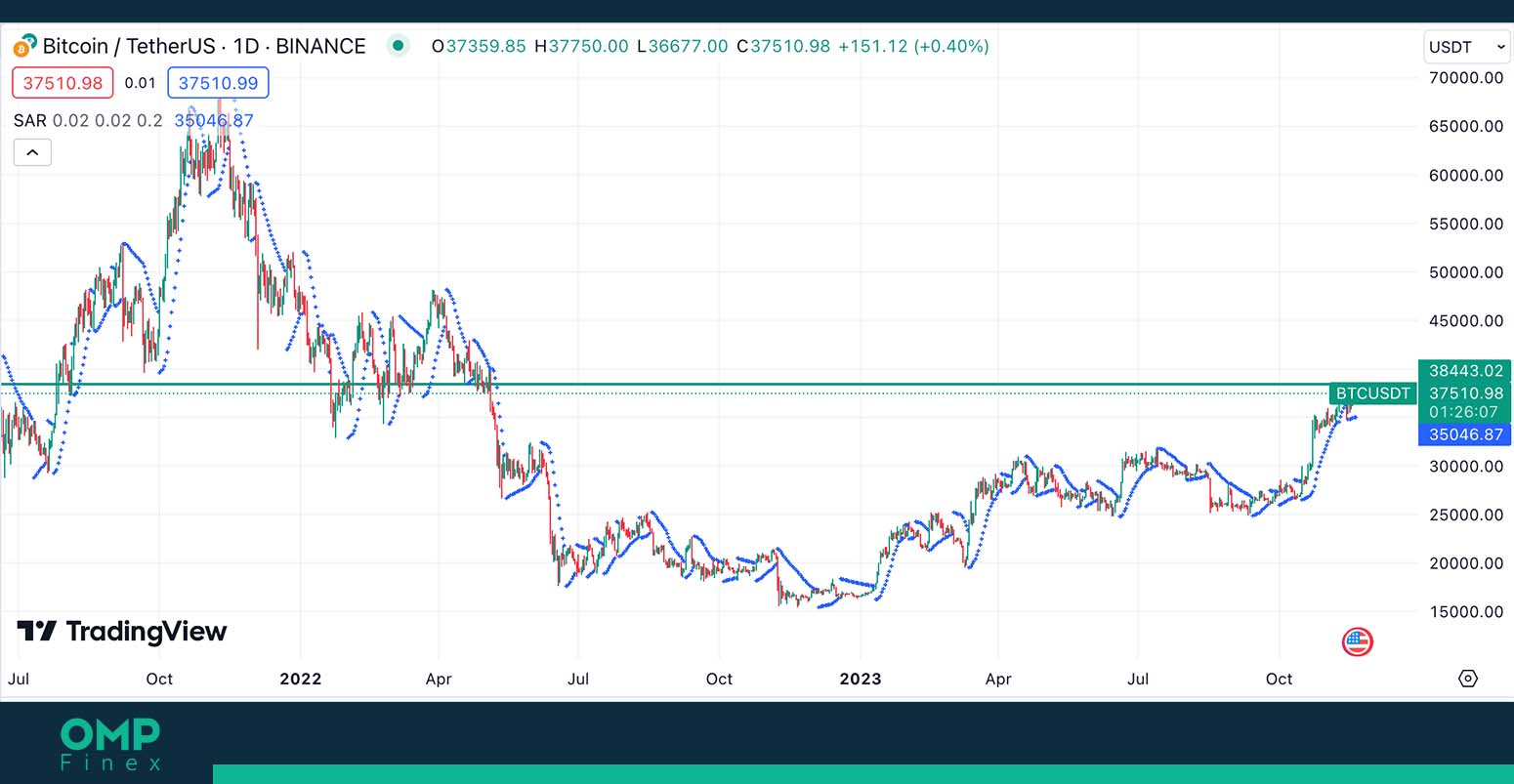Click the change value +151.12 (+0.40%)
Screen dimensions: 1514x784
coord(913,46)
